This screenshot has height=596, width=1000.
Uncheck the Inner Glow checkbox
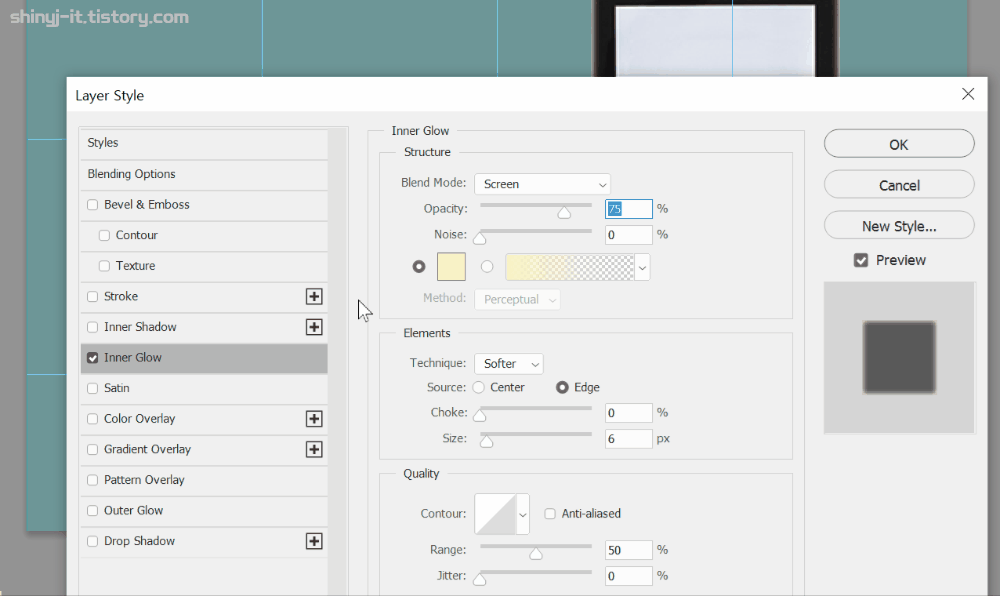[92, 358]
